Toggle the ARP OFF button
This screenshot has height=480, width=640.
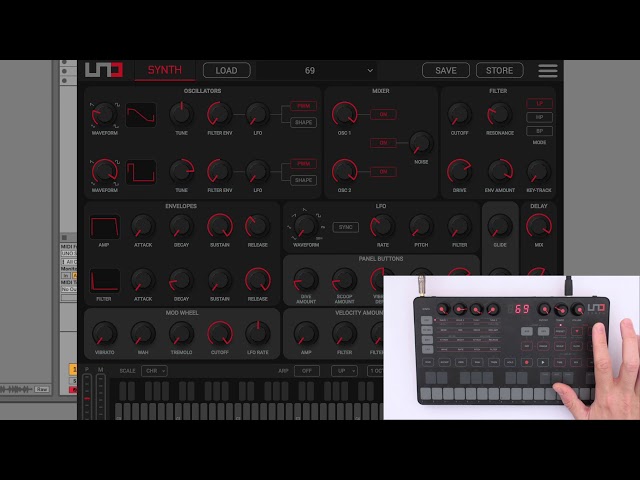(x=307, y=371)
